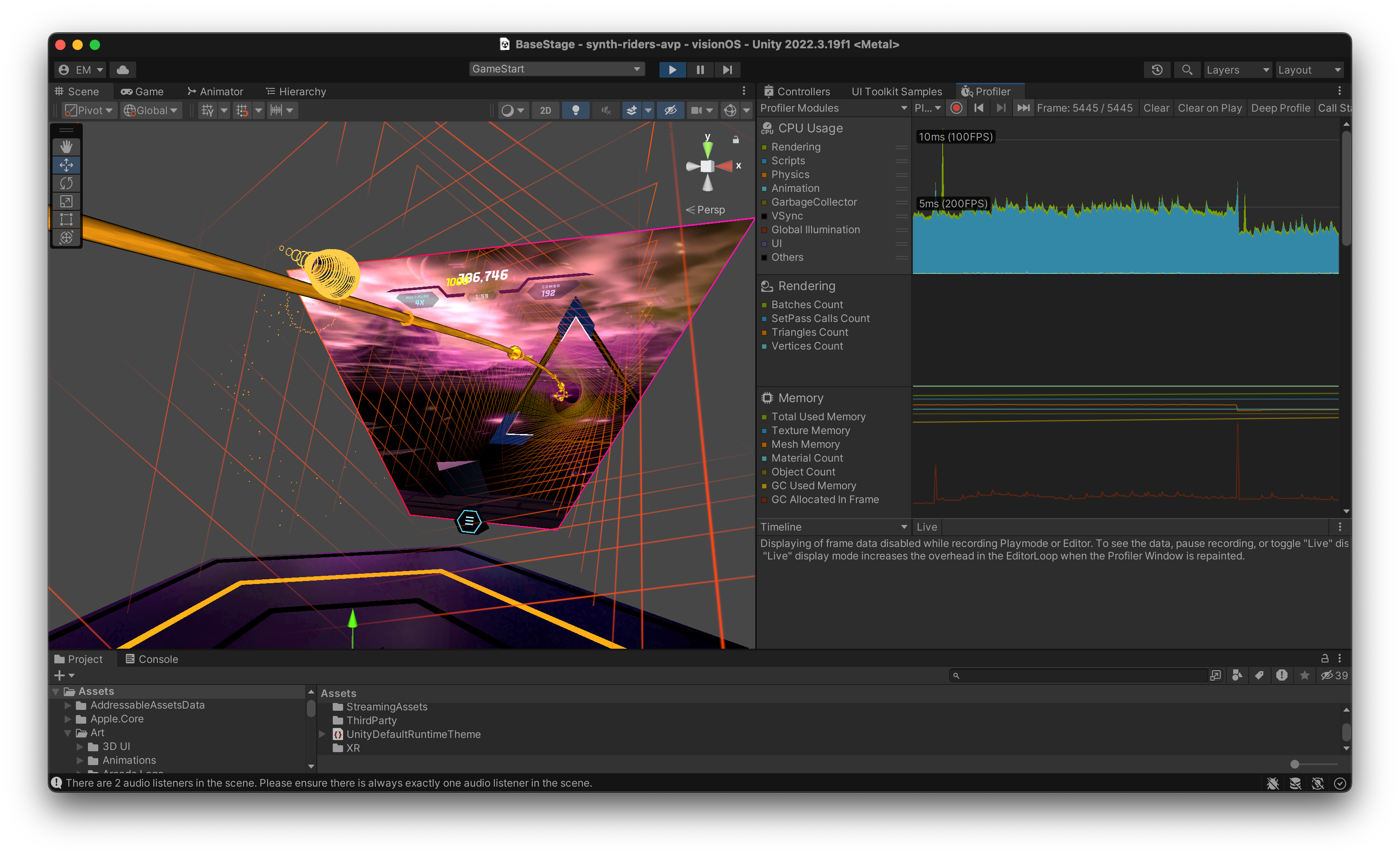1400x856 pixels.
Task: Click the Deep Profile button
Action: (x=1281, y=108)
